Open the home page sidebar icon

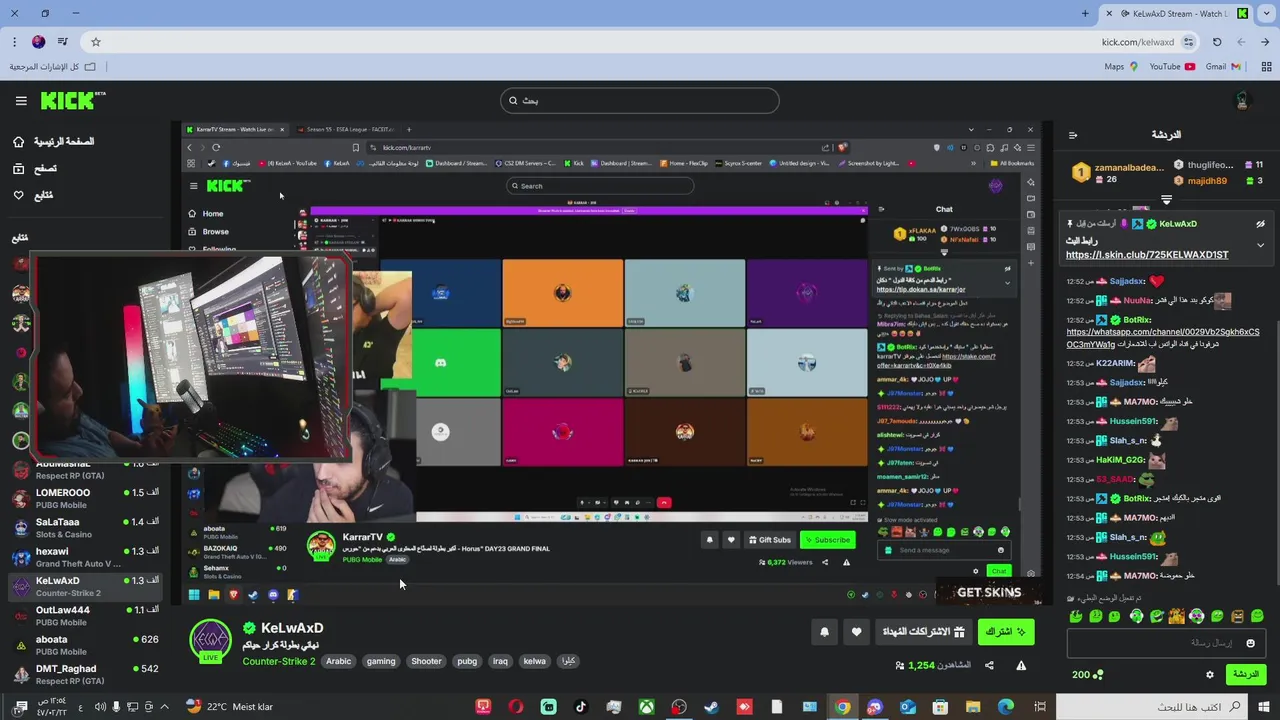coord(19,142)
